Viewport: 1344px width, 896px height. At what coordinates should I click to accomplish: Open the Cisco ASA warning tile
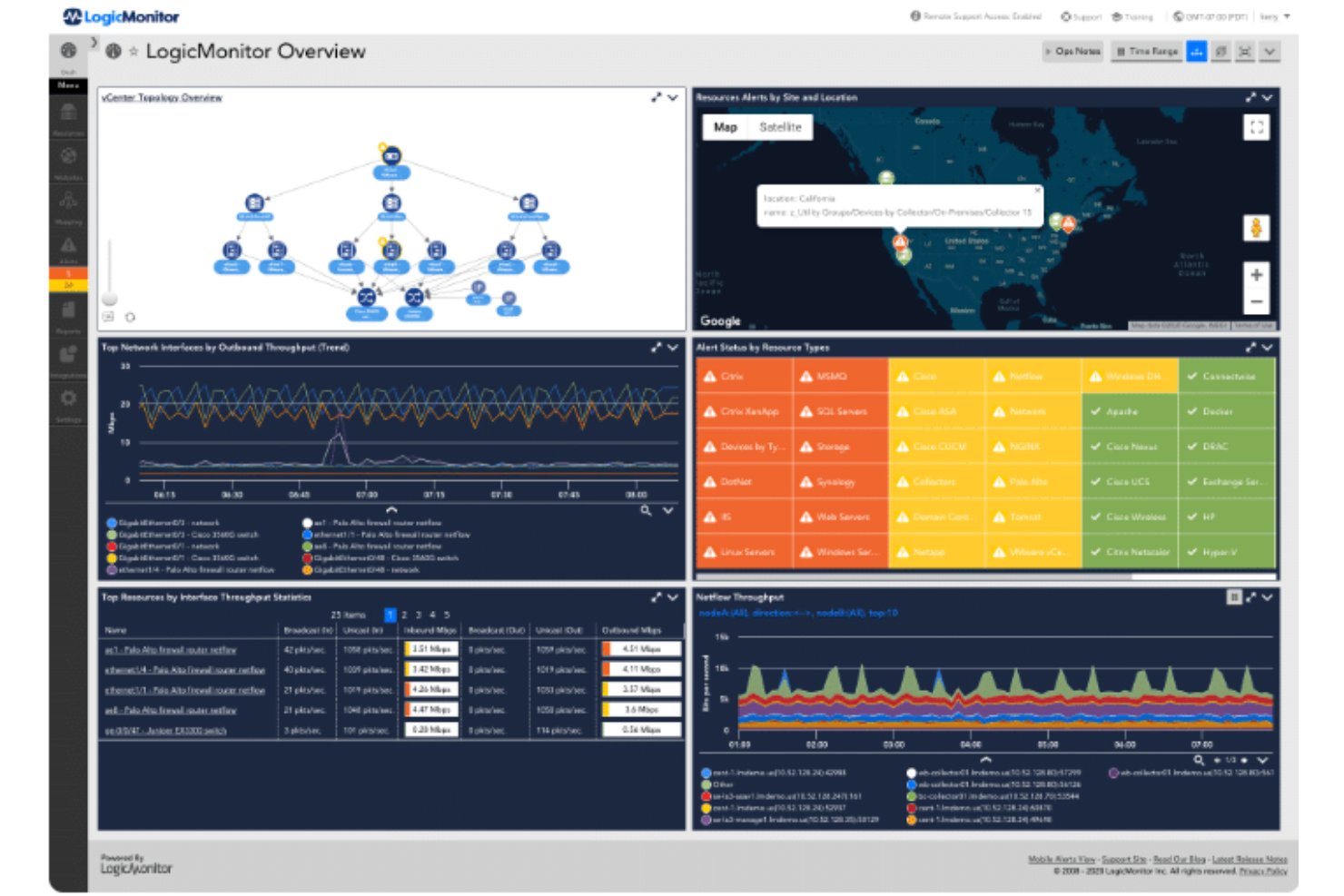pyautogui.click(x=937, y=411)
